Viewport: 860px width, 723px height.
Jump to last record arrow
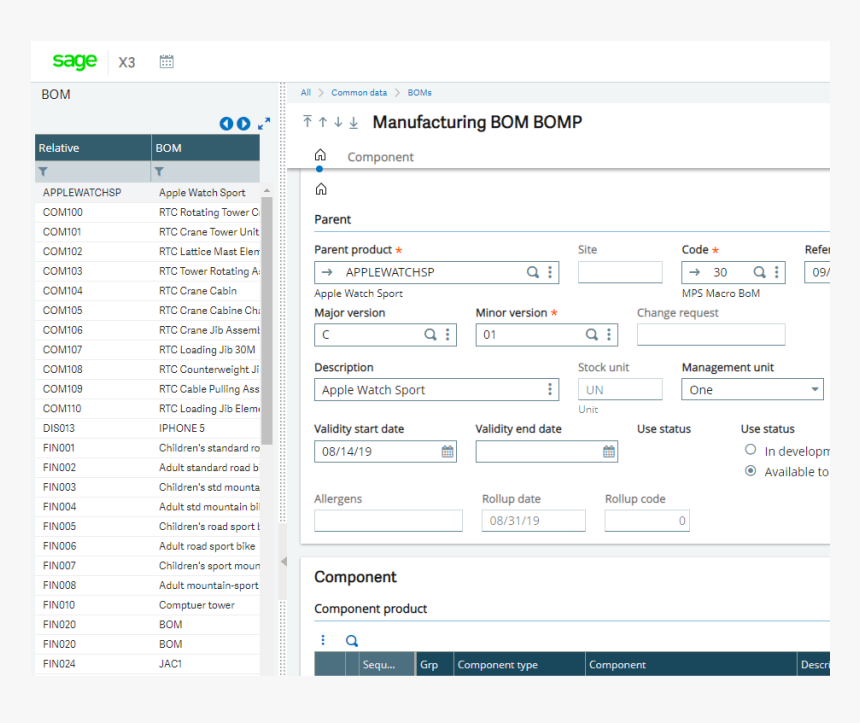click(x=354, y=122)
